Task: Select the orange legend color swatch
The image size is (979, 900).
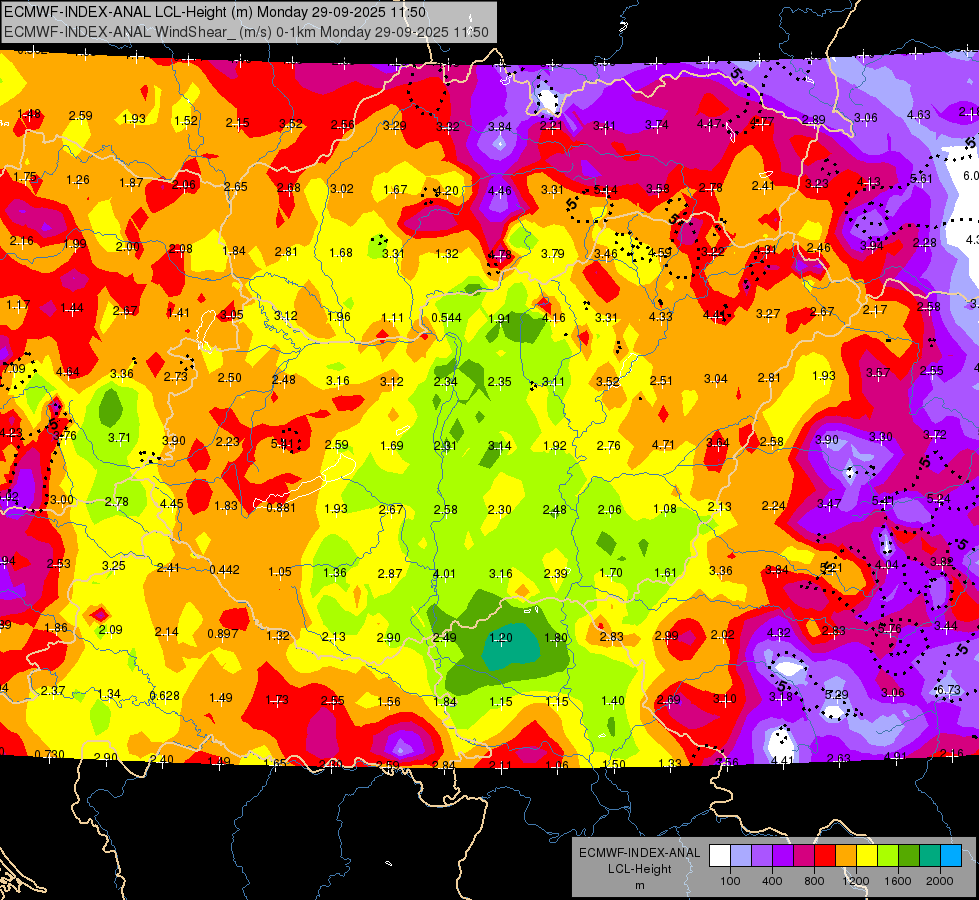Action: (846, 855)
